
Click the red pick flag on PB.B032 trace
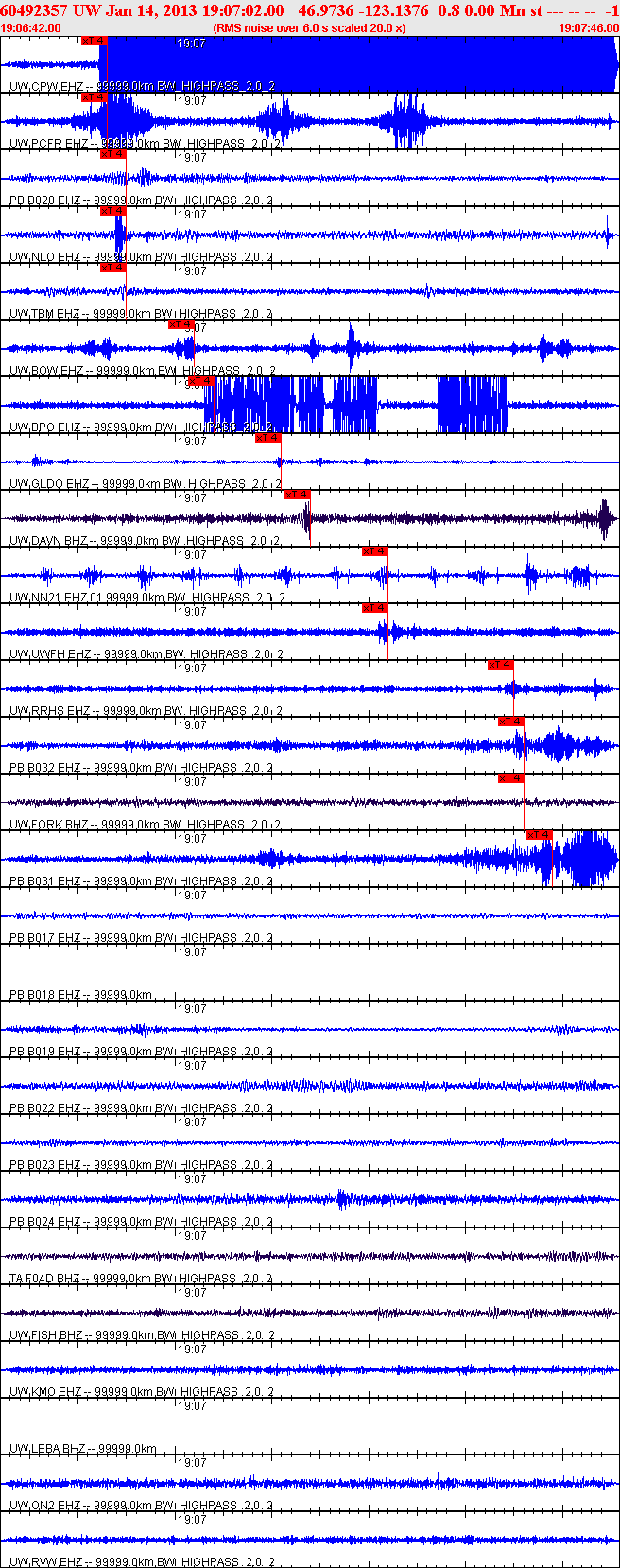[x=510, y=722]
